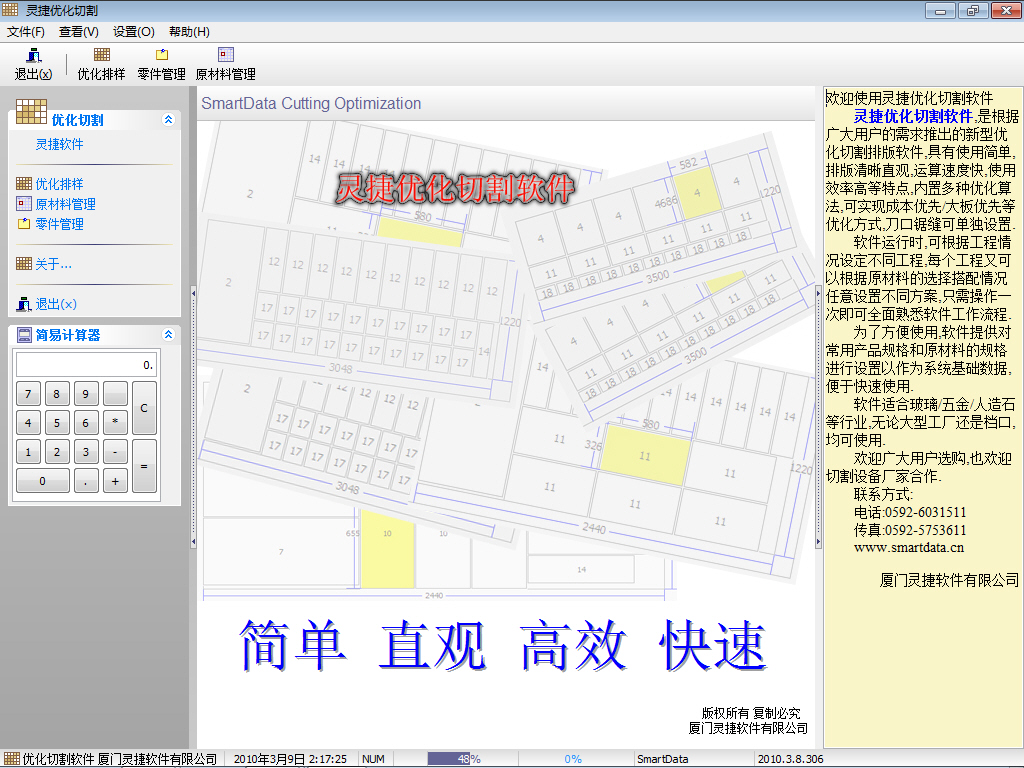Click the calculator minus key

pos(115,451)
